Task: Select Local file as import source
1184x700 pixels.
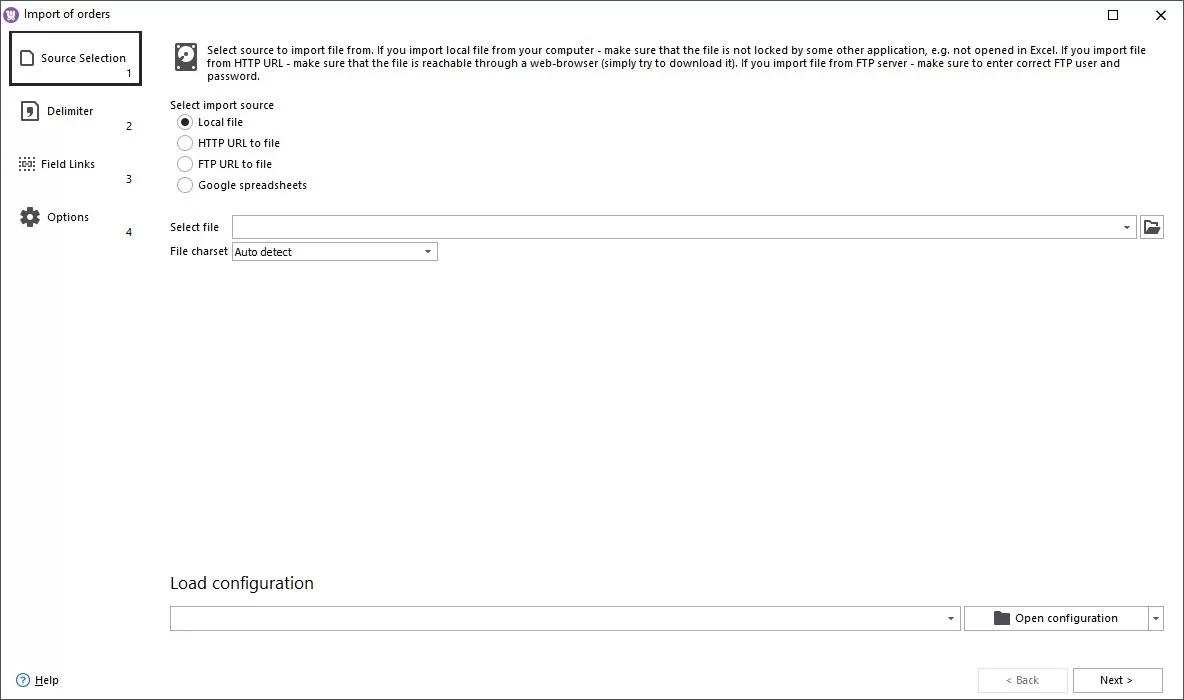Action: coord(185,121)
